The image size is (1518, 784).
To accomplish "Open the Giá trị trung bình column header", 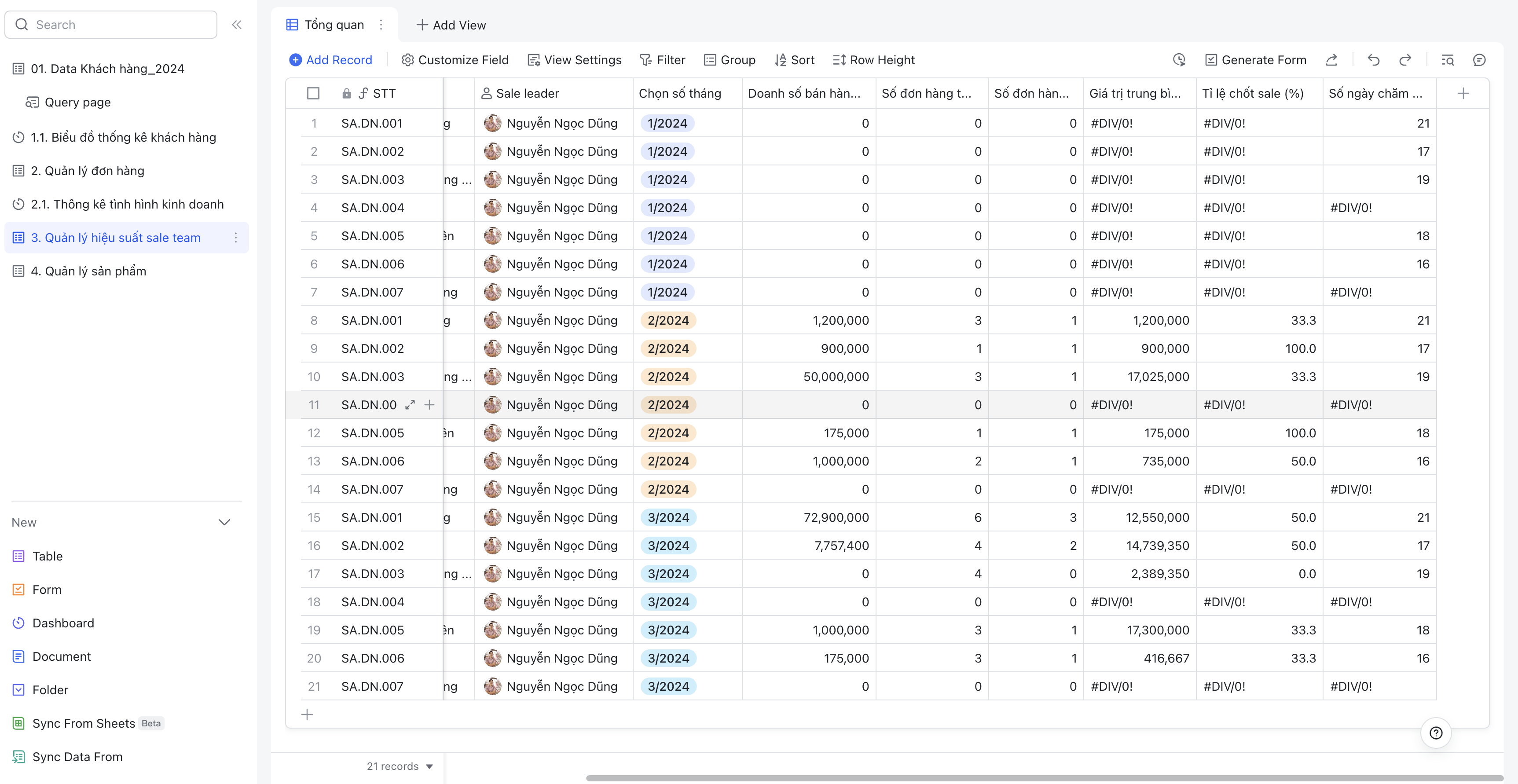I will (1140, 93).
